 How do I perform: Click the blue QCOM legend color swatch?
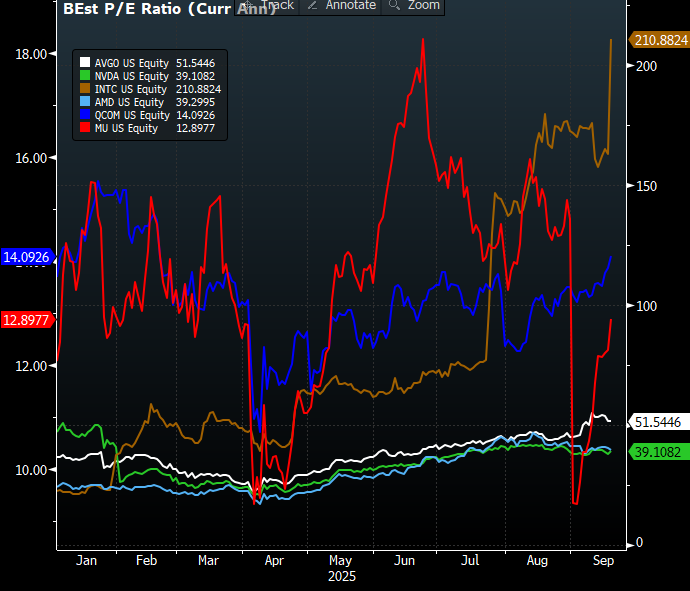[x=86, y=115]
